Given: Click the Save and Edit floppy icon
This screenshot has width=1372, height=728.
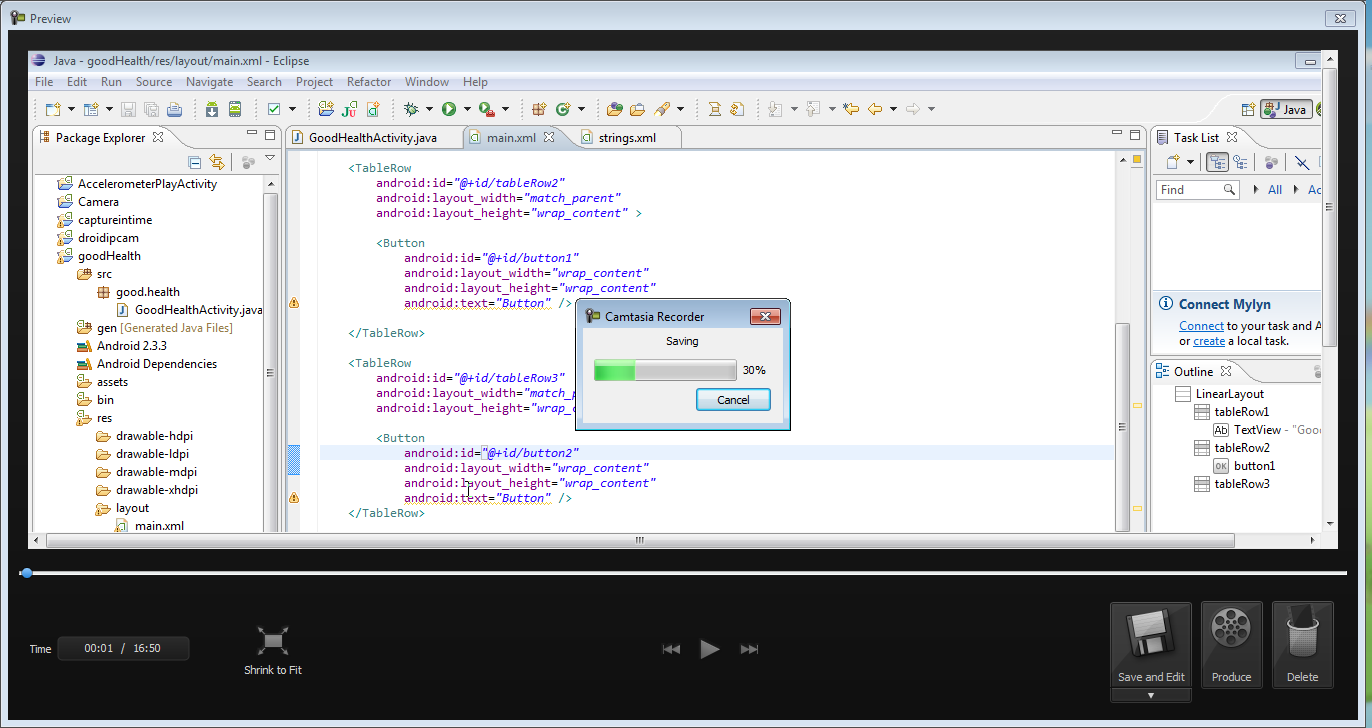Looking at the screenshot, I should click(x=1151, y=645).
